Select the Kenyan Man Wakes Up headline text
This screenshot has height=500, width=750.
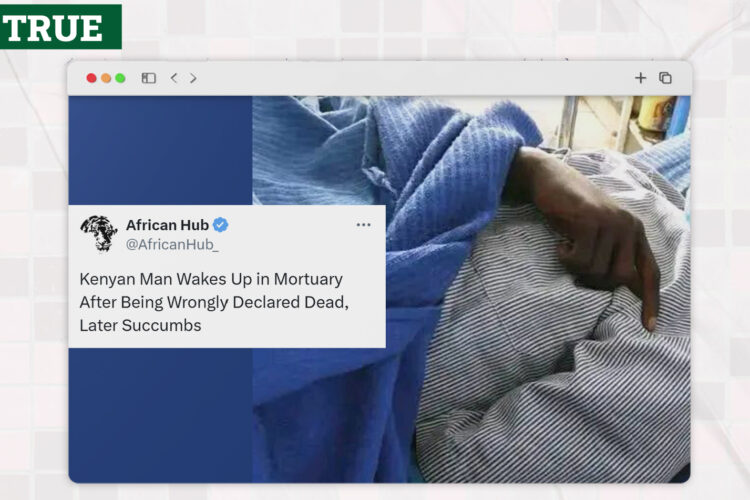[x=214, y=302]
